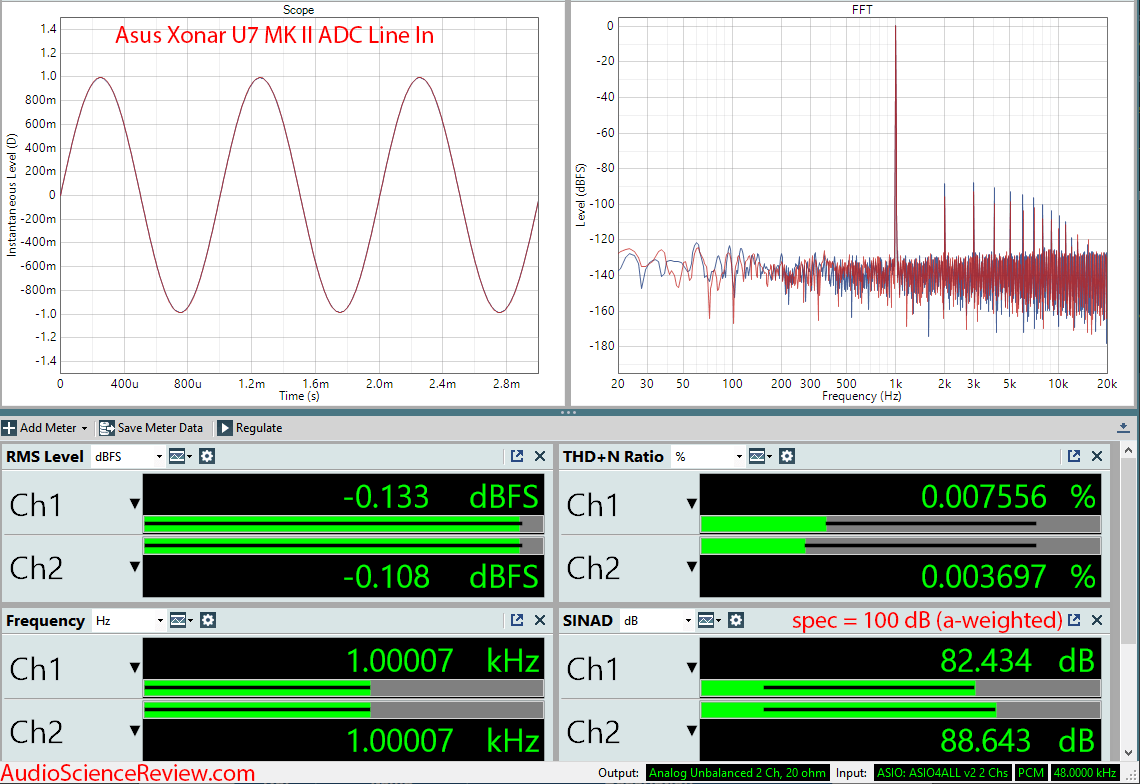The width and height of the screenshot is (1140, 784).
Task: Click the 0.007556 % THD+N reading
Action: pyautogui.click(x=1008, y=497)
